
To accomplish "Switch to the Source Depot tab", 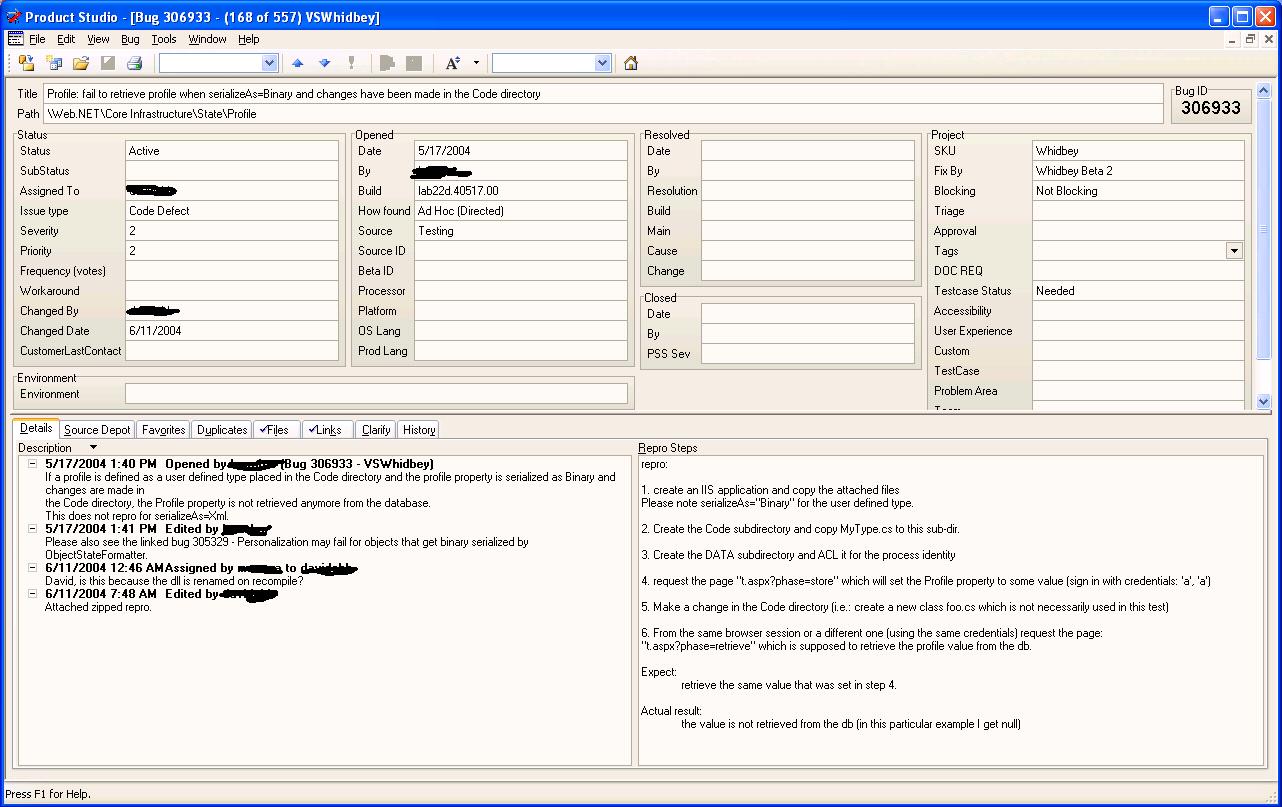I will coord(97,430).
